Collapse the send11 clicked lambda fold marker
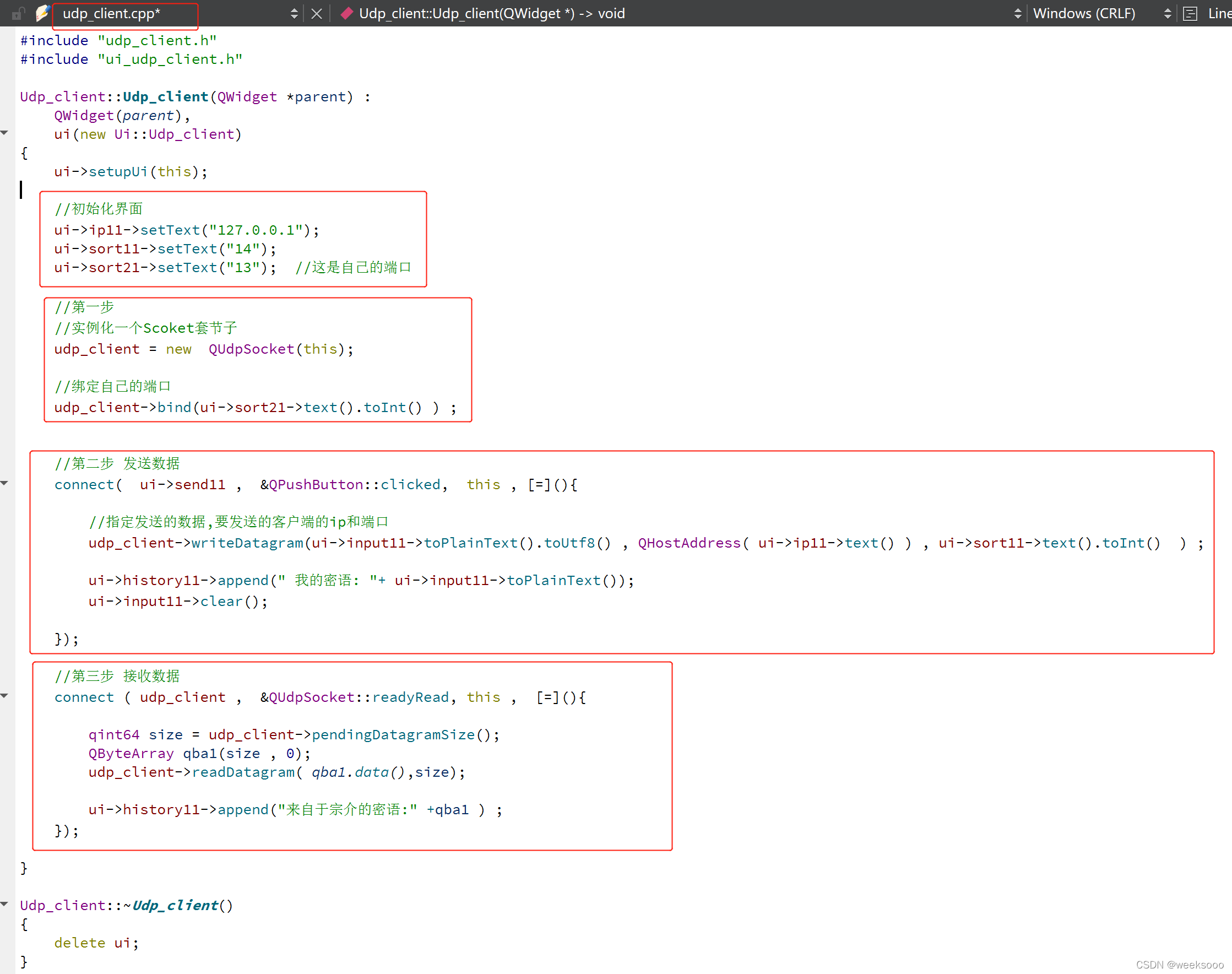This screenshot has width=1232, height=974. click(4, 483)
